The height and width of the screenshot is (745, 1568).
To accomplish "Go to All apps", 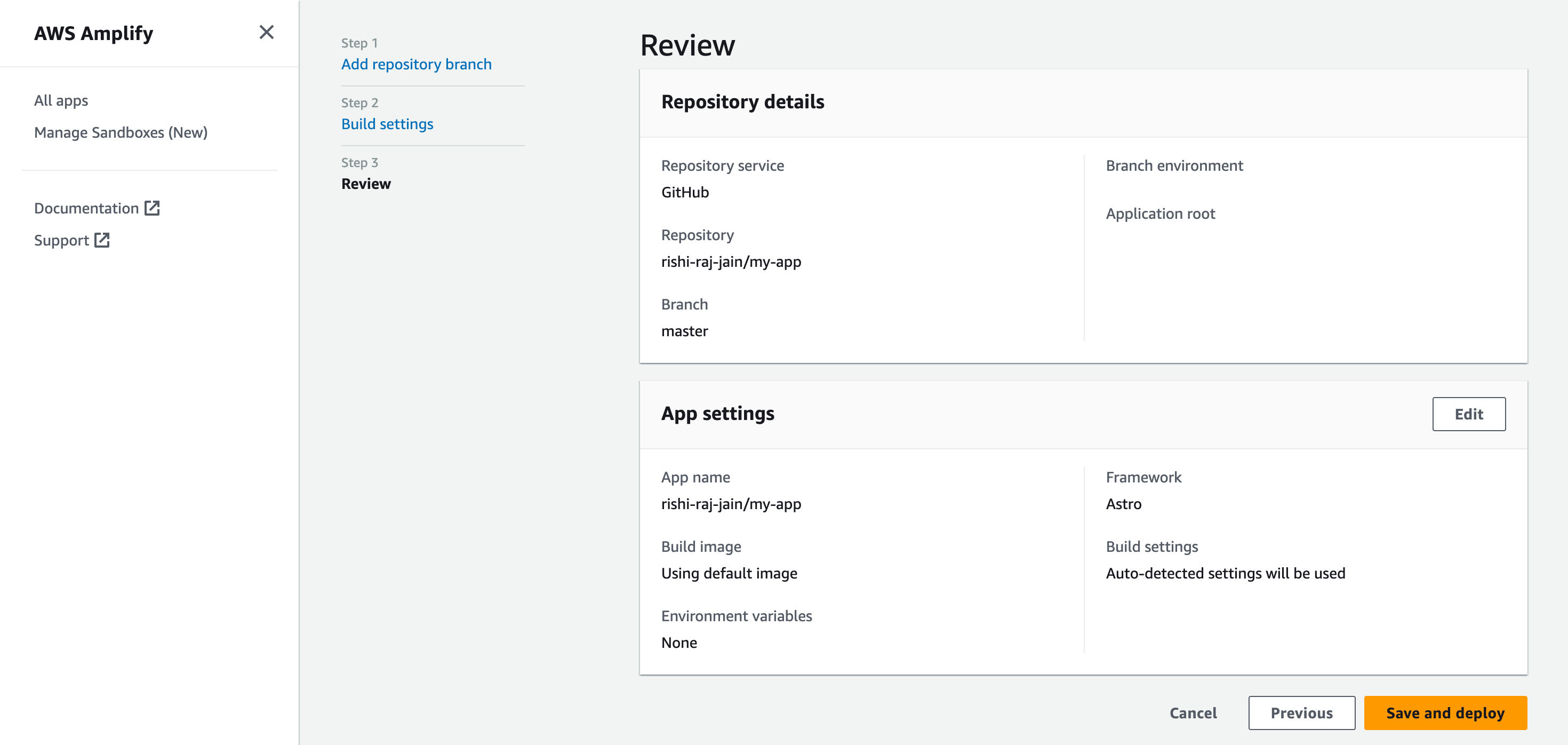I will [x=61, y=100].
